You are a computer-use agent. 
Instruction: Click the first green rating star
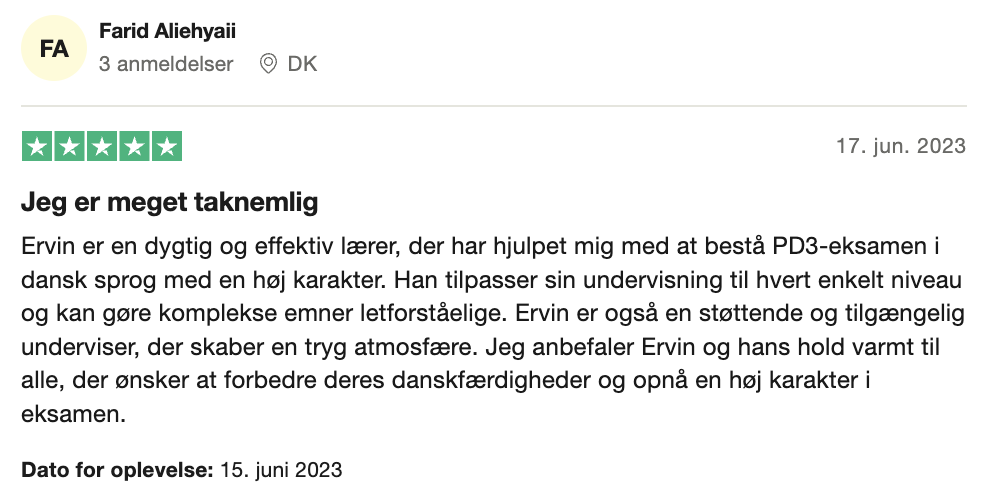tap(37, 146)
